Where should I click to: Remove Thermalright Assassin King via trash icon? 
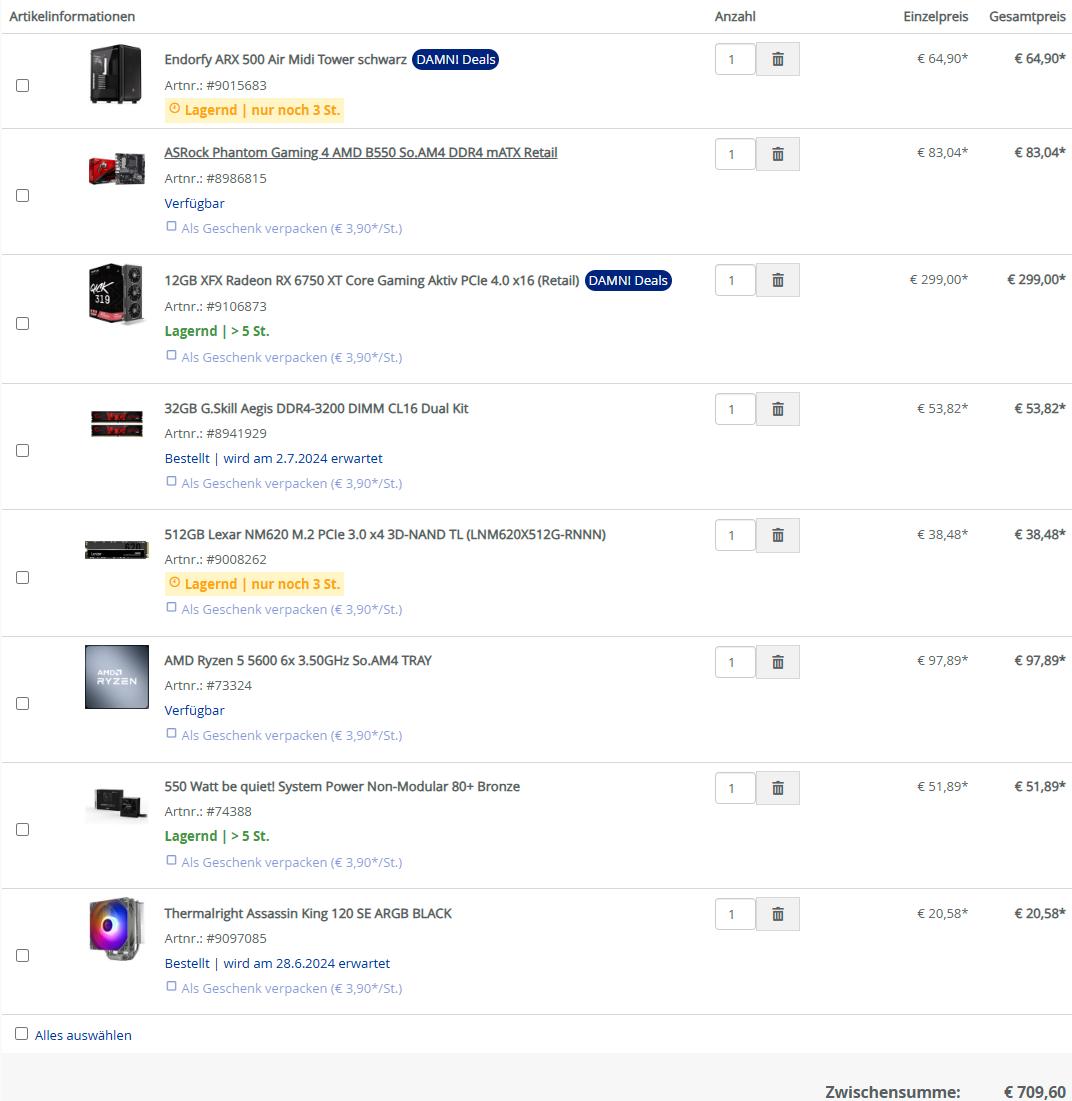pyautogui.click(x=778, y=914)
